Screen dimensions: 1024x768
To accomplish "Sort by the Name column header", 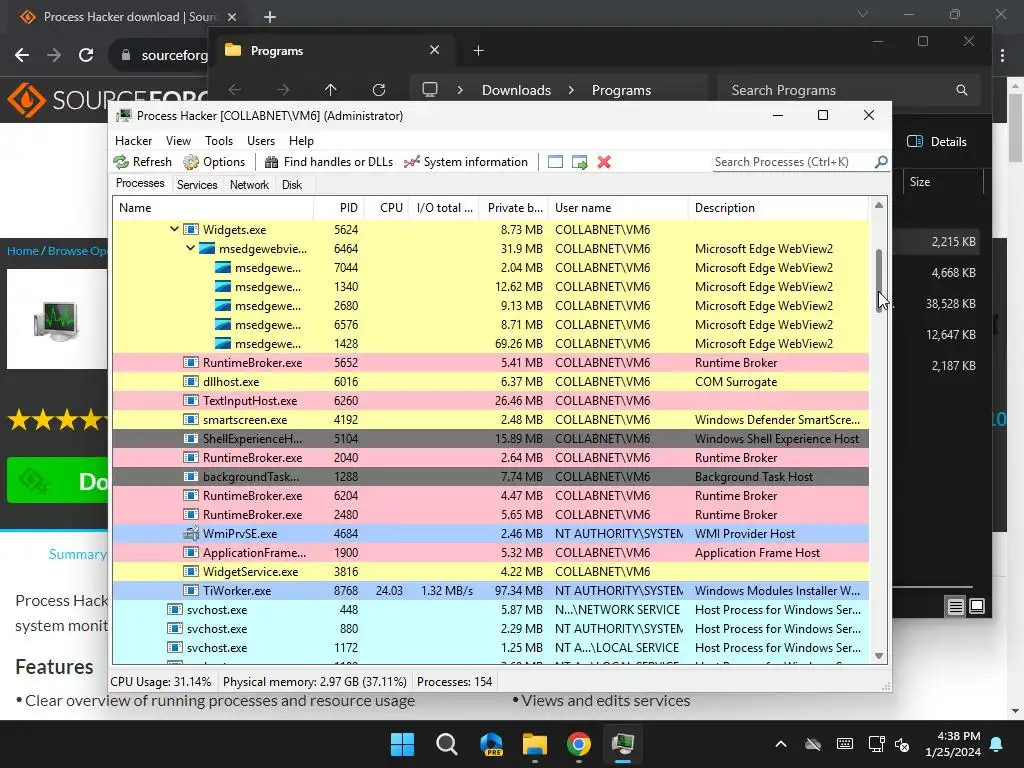I will pos(213,208).
